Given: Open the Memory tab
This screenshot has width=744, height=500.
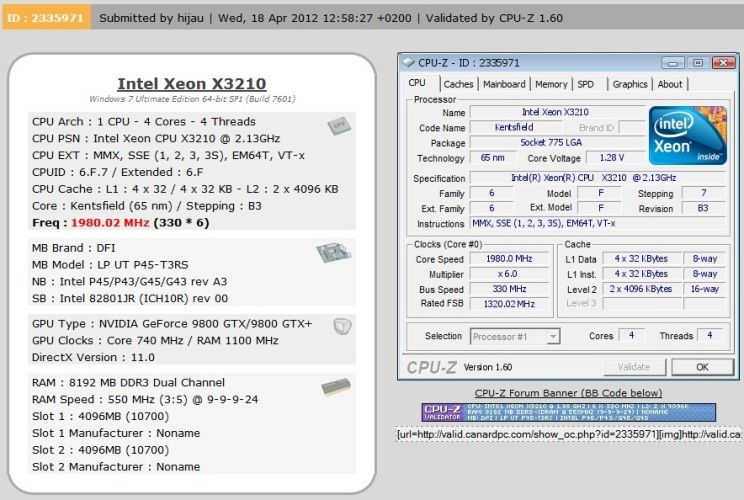Looking at the screenshot, I should coord(551,84).
